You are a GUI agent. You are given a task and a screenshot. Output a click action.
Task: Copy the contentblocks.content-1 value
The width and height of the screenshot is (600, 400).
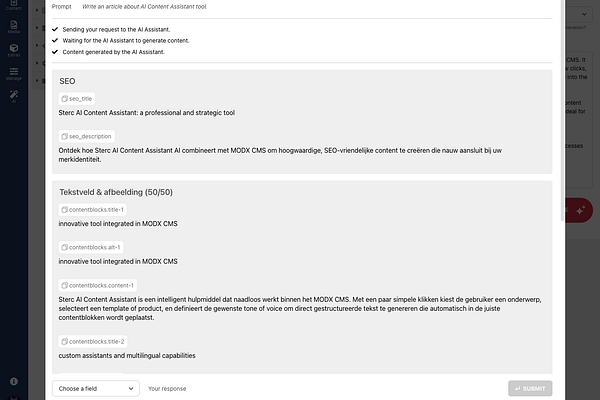click(98, 286)
